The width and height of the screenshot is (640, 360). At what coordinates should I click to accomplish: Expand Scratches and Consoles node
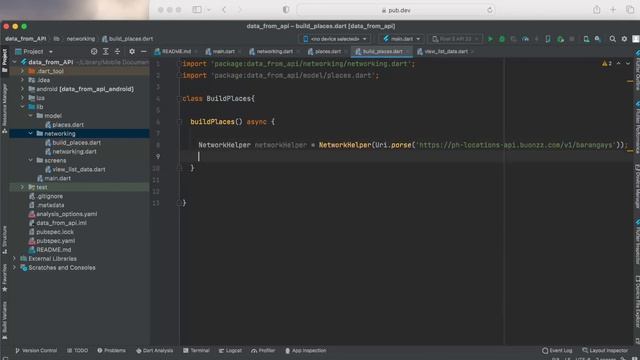(15, 267)
